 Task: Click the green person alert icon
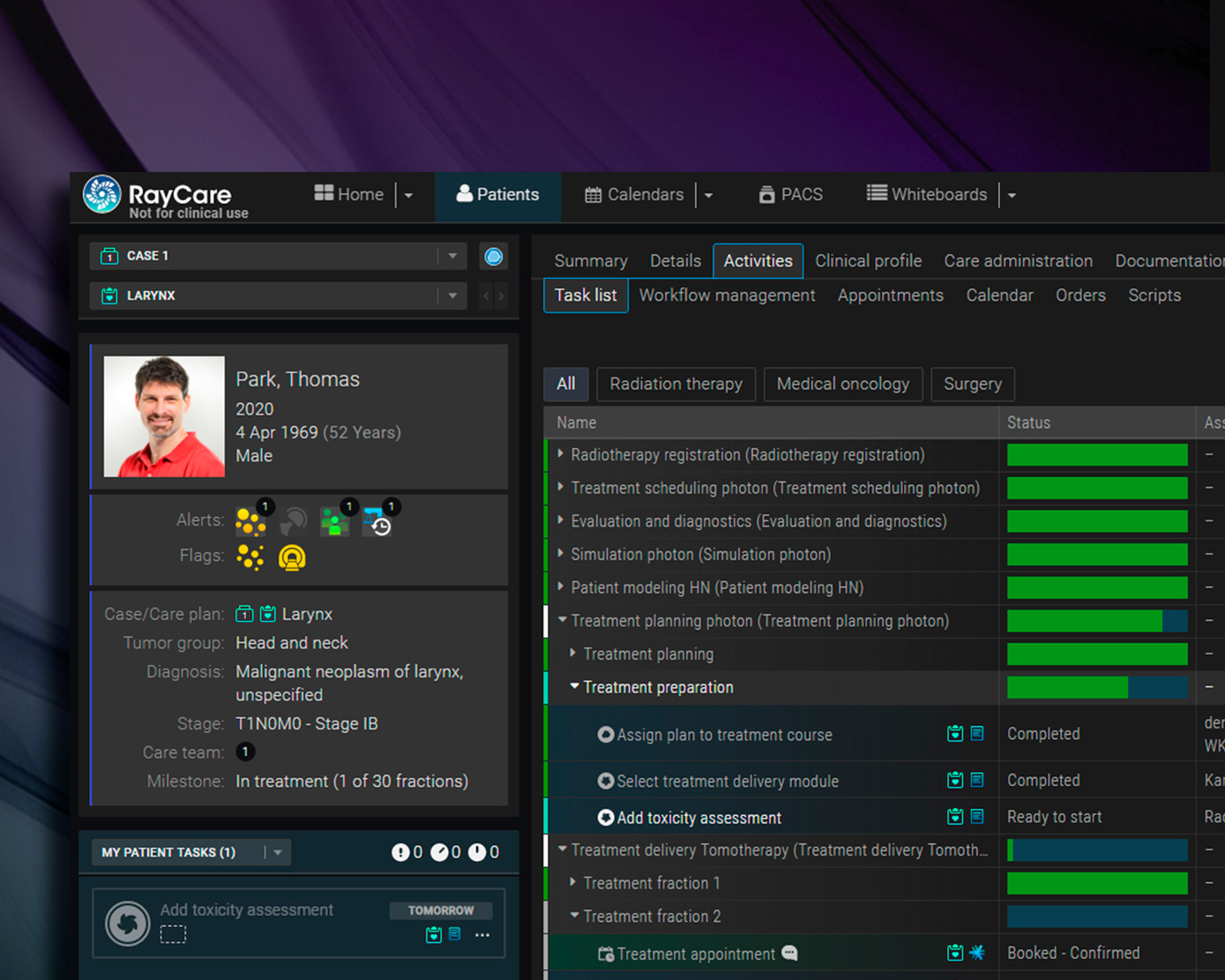[x=334, y=522]
